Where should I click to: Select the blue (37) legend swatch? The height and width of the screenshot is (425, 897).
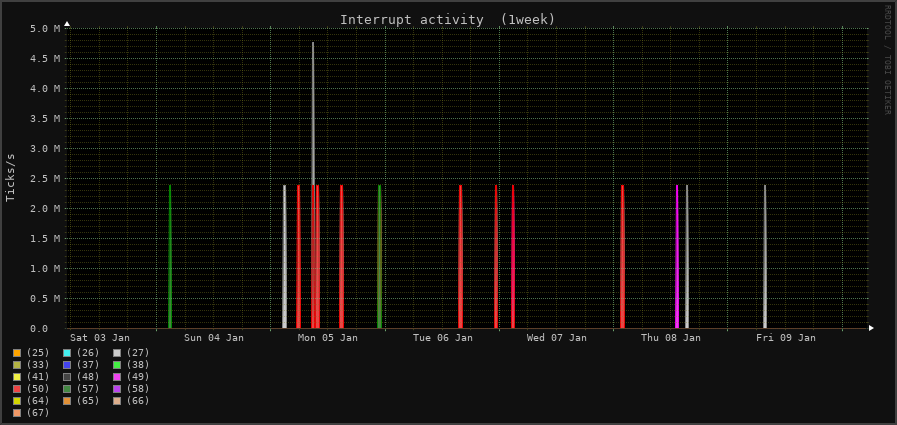coord(67,365)
